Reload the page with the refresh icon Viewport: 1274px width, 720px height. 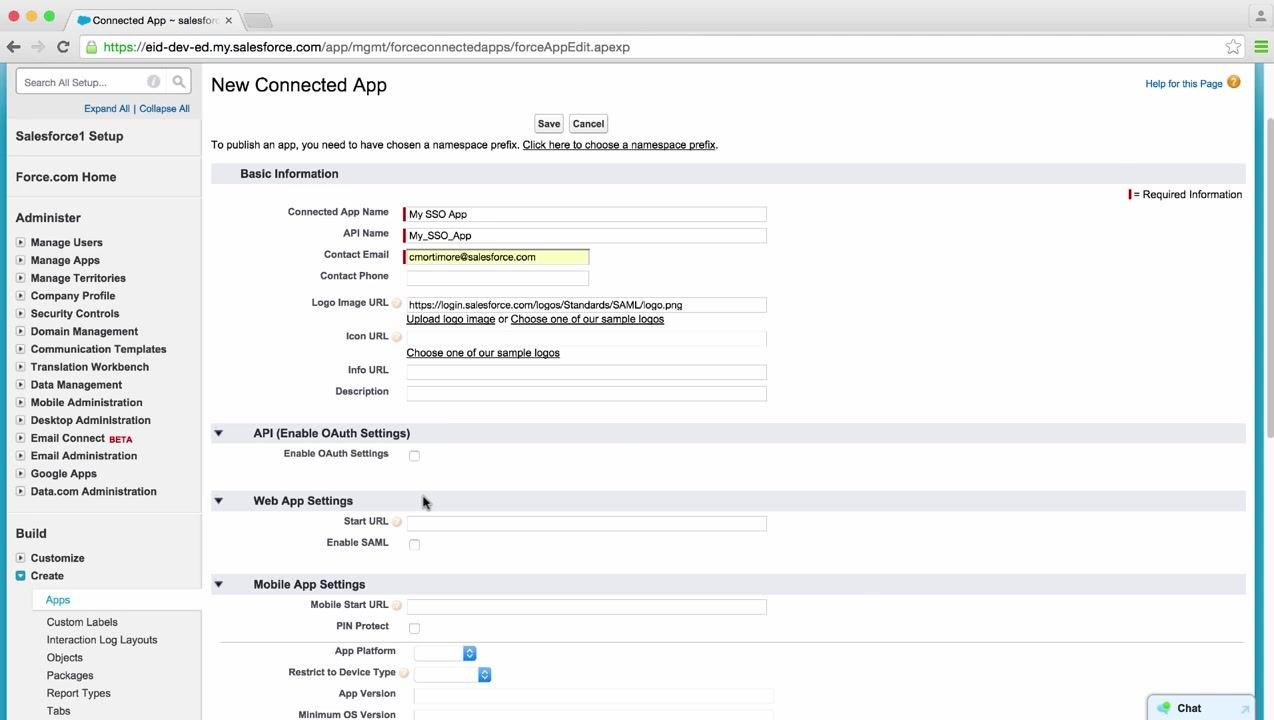point(63,47)
